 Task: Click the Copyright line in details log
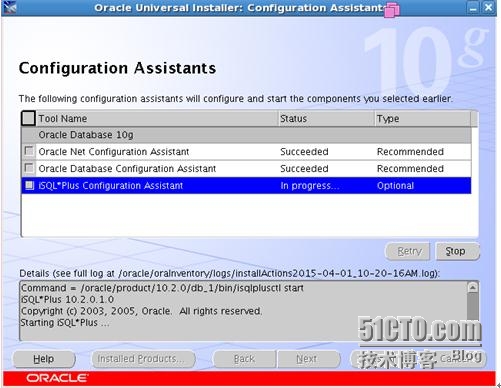(x=141, y=311)
